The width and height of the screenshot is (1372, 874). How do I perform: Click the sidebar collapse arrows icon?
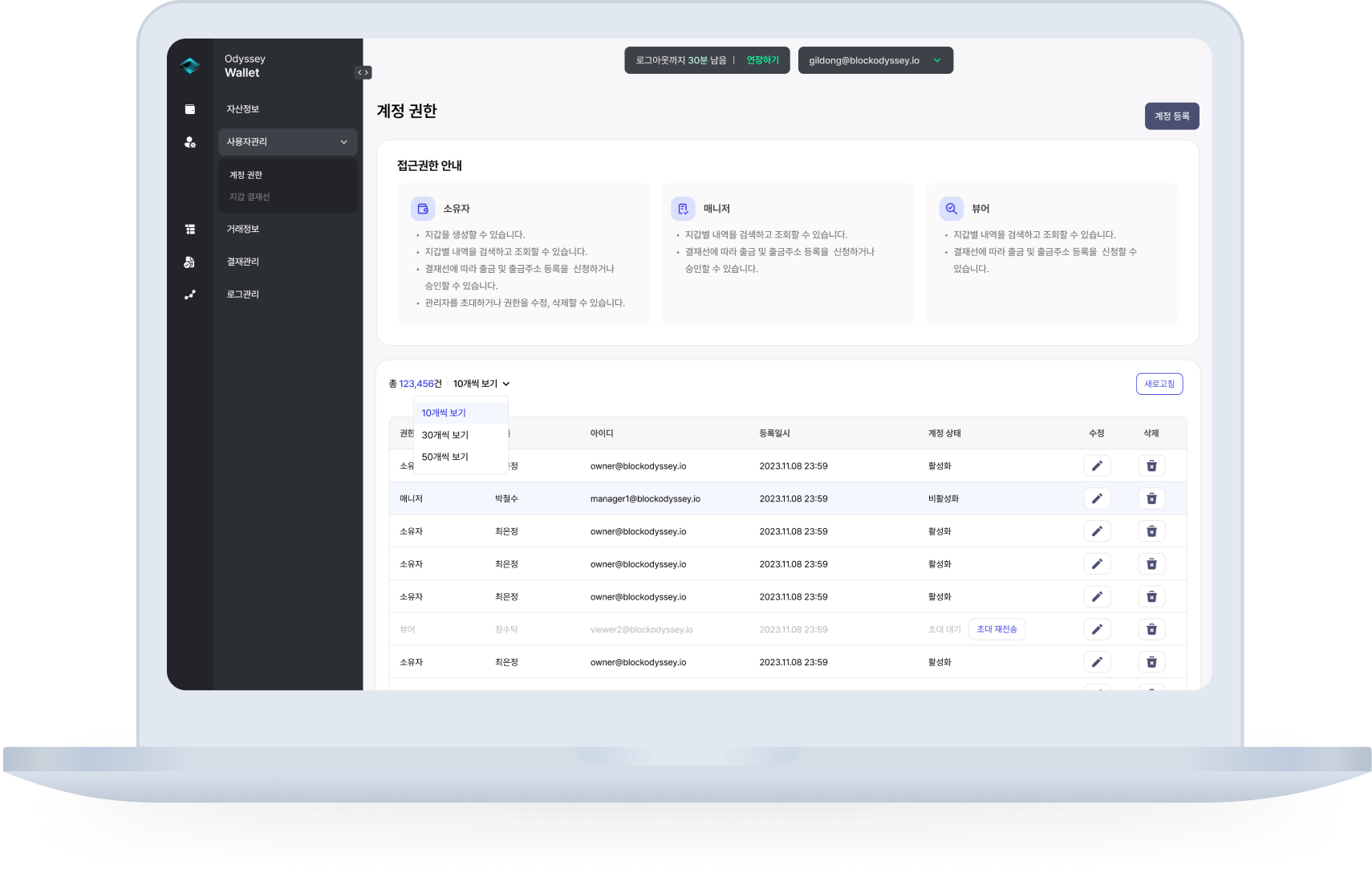click(x=363, y=72)
